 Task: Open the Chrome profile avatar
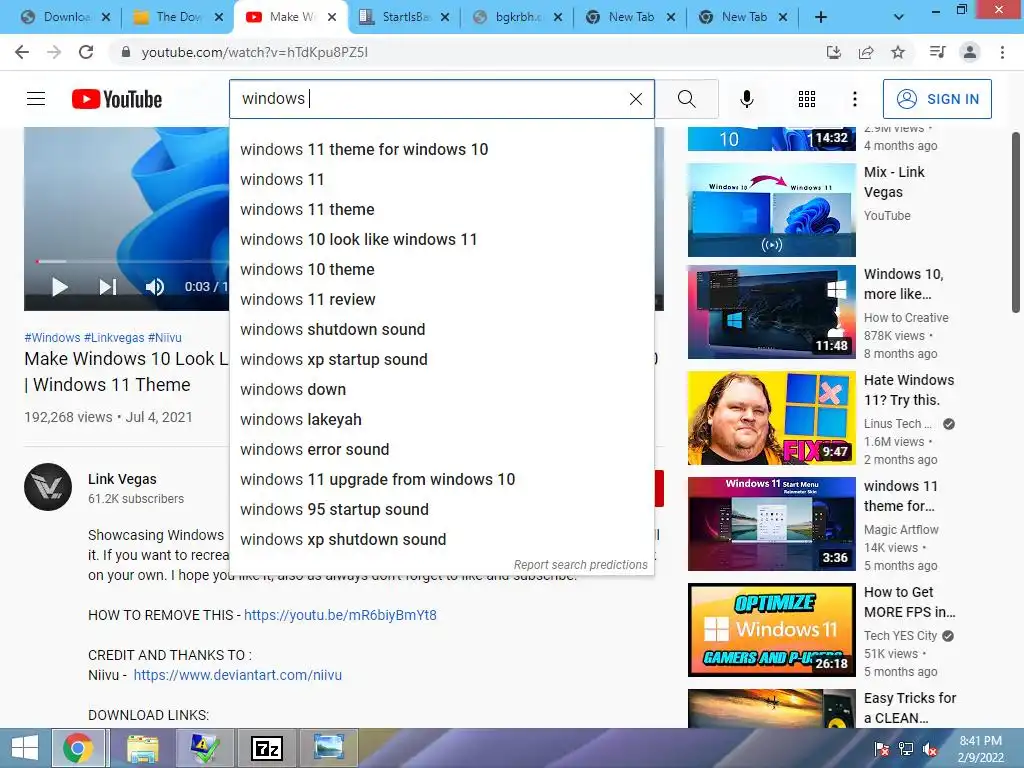(970, 52)
